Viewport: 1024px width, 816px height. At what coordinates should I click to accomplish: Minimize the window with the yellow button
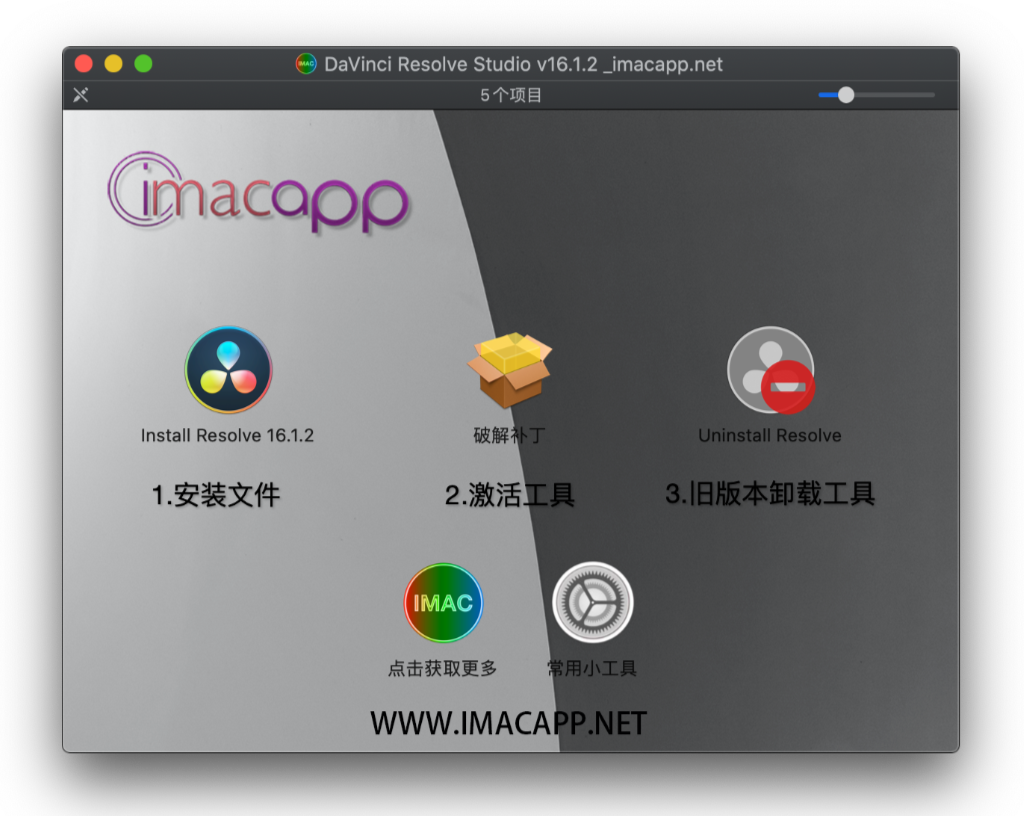pos(114,64)
